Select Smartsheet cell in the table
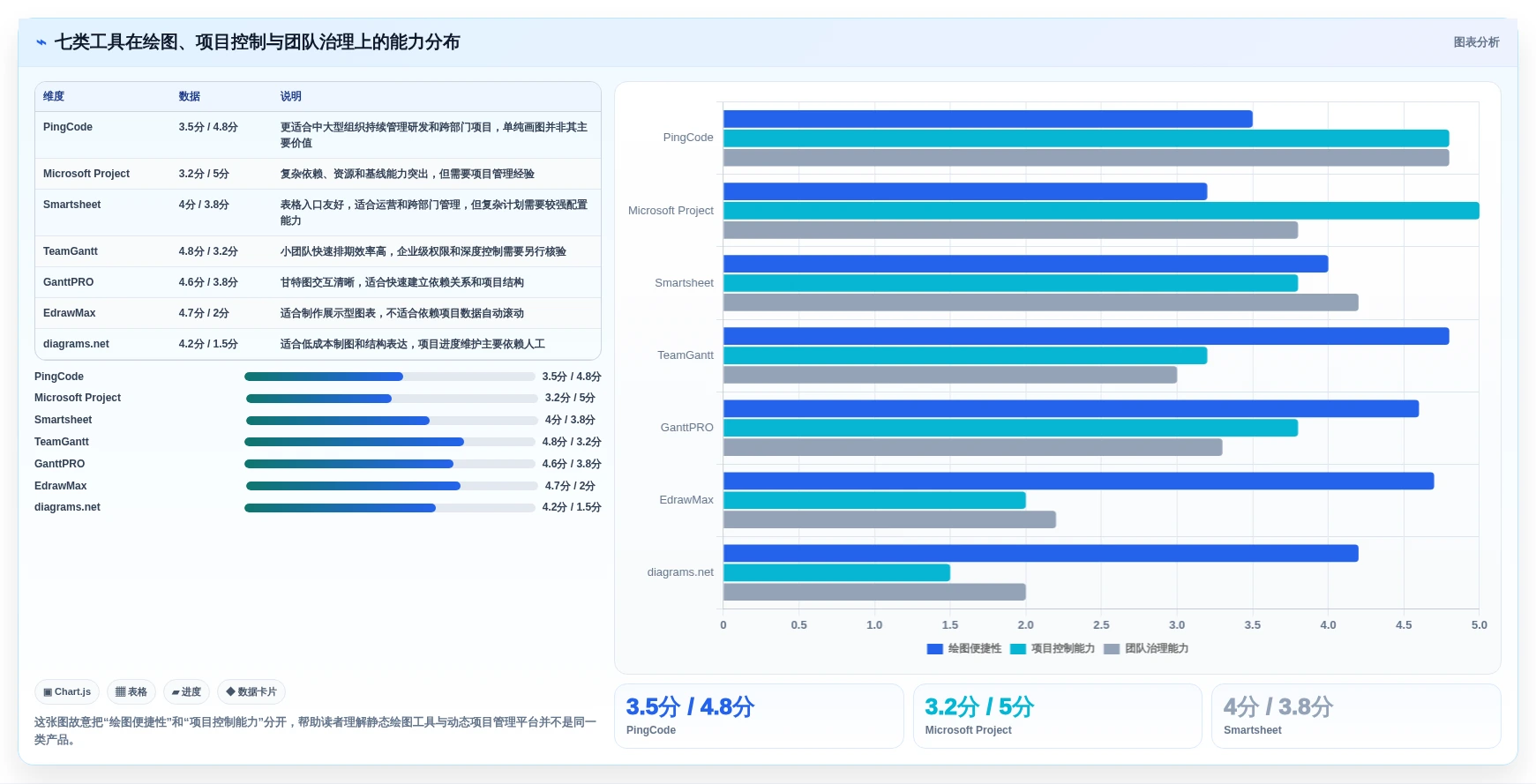 click(72, 205)
